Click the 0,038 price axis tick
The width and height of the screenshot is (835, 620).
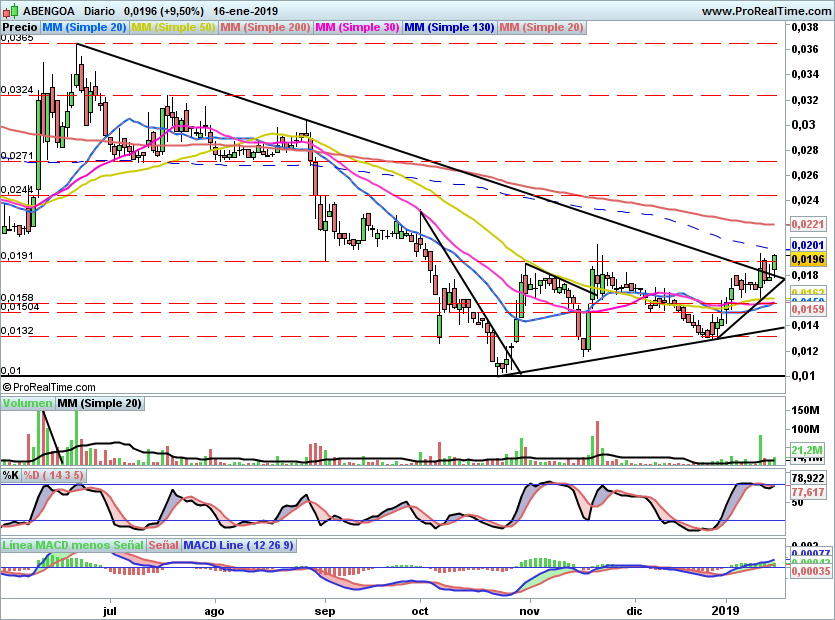pos(805,27)
